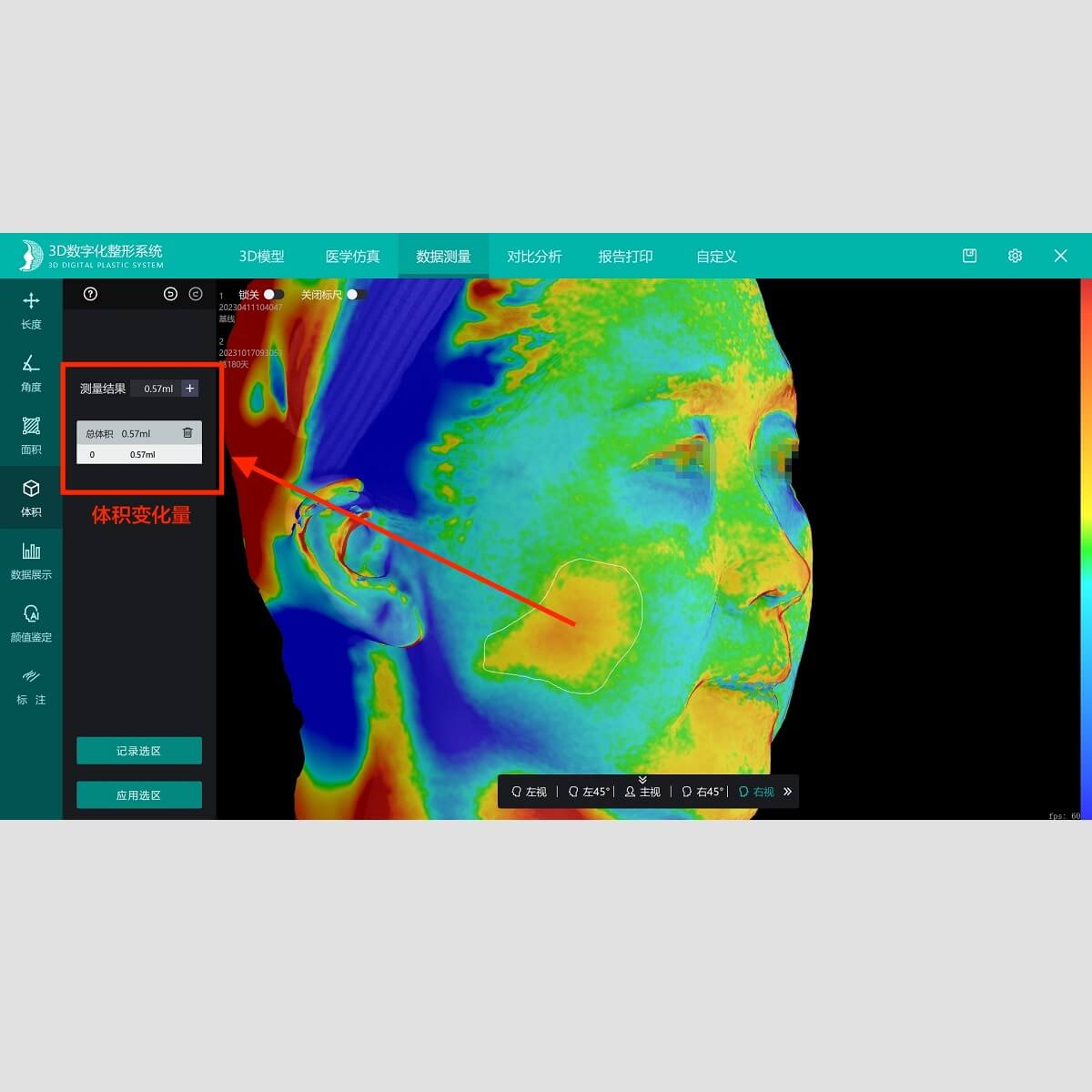Select the 角度 angle measurement tool
Image resolution: width=1092 pixels, height=1092 pixels.
click(x=31, y=373)
